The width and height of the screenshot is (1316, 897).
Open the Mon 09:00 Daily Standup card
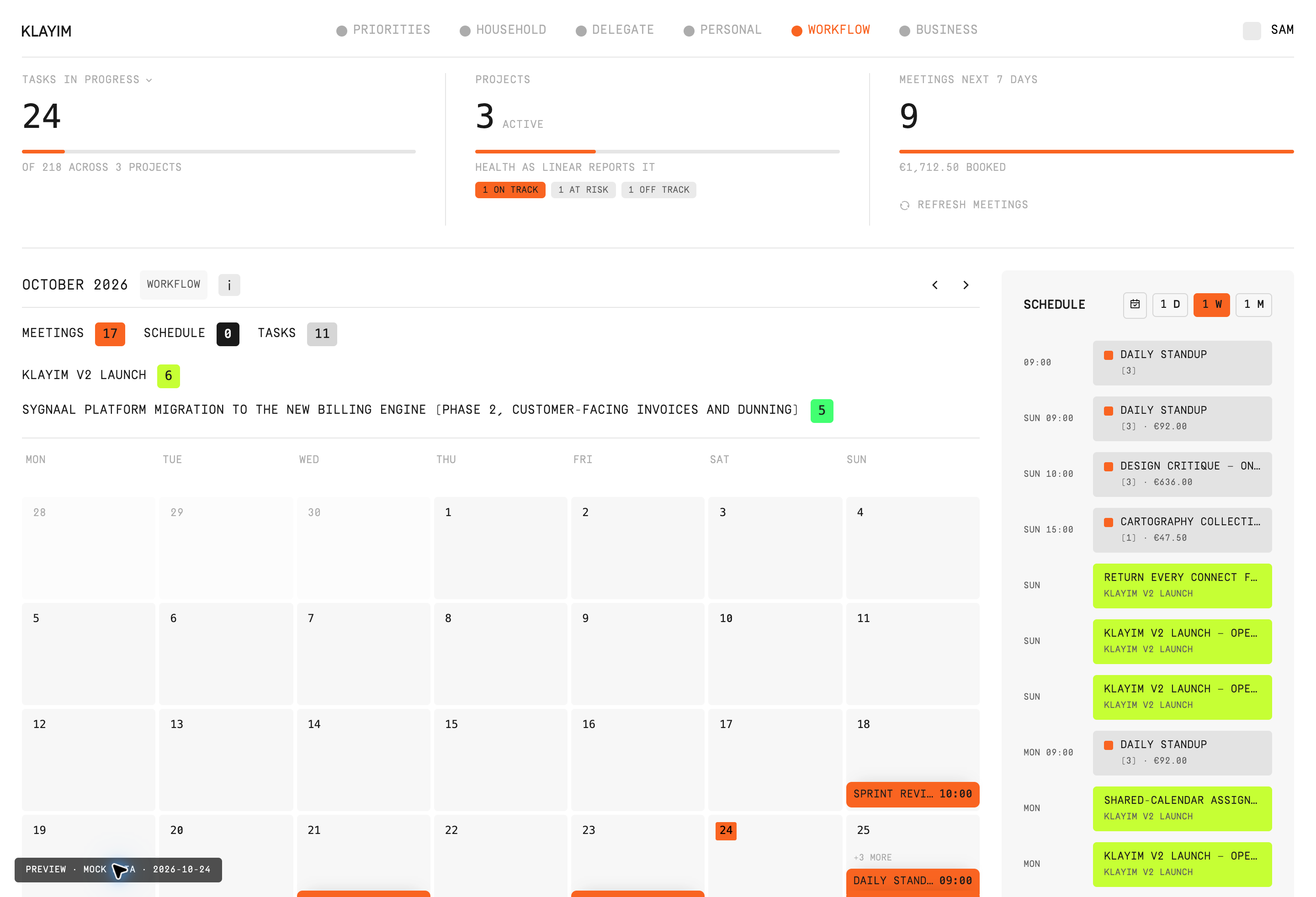pyautogui.click(x=1182, y=753)
